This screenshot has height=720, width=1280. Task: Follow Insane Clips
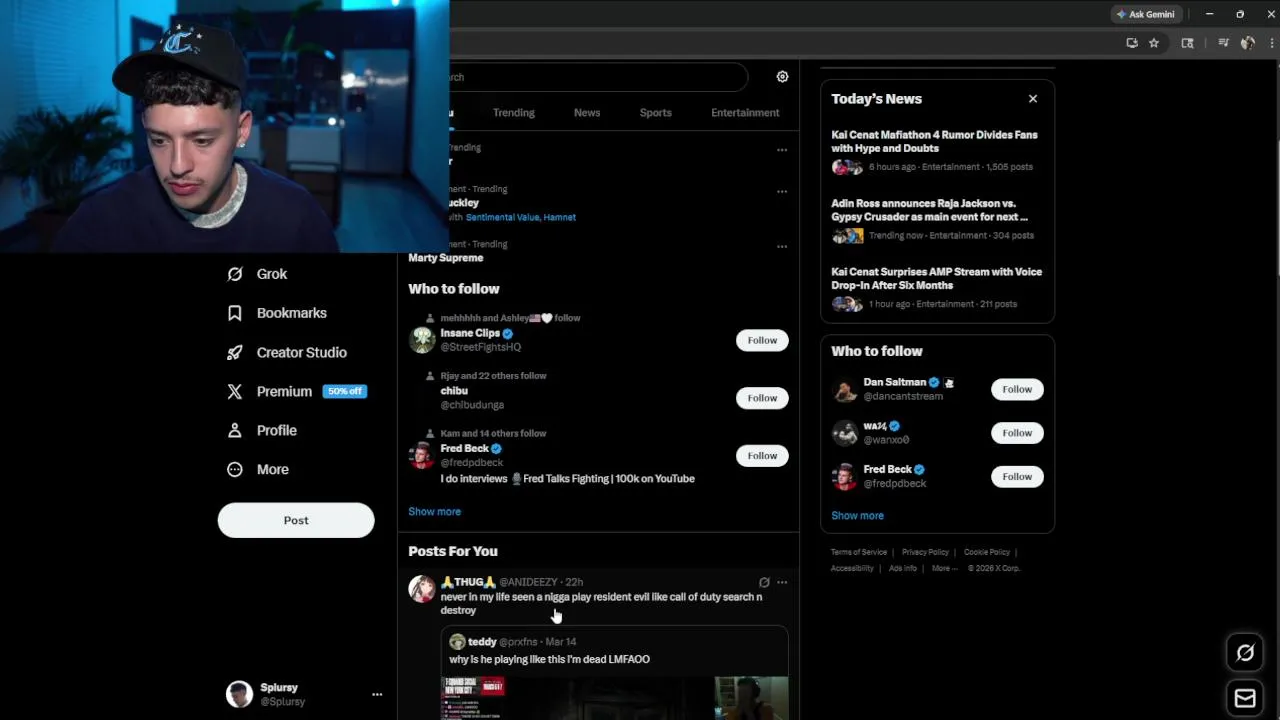762,340
